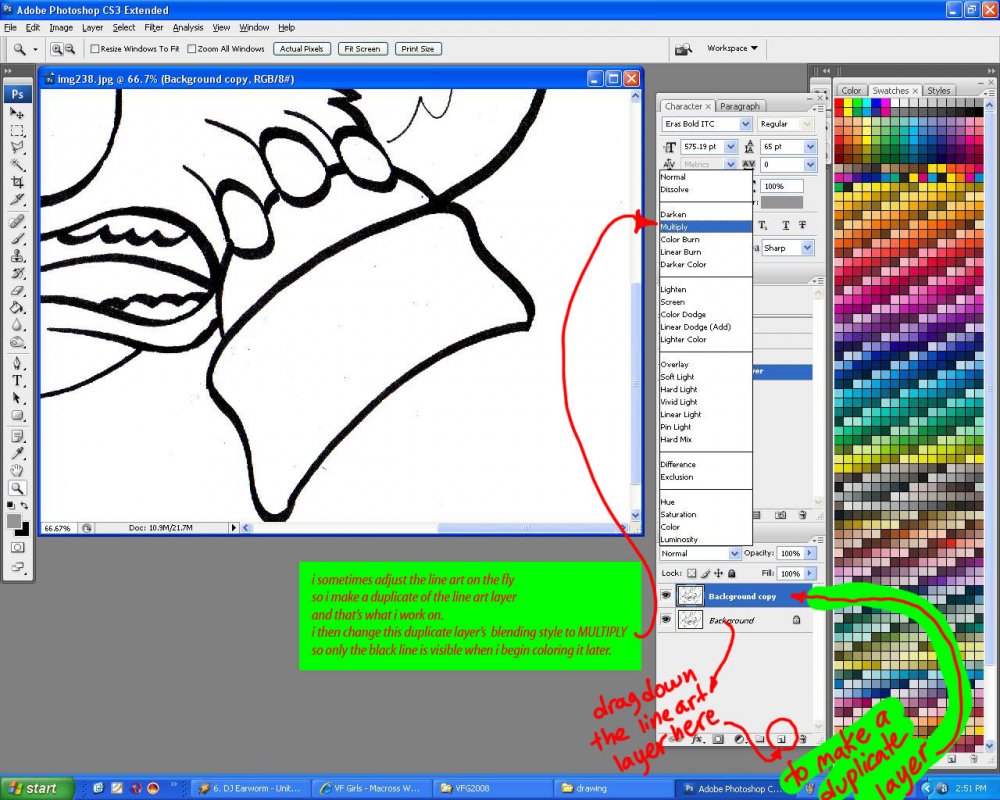The image size is (1000, 800).
Task: Select the Healing Brush tool
Action: pos(17,221)
